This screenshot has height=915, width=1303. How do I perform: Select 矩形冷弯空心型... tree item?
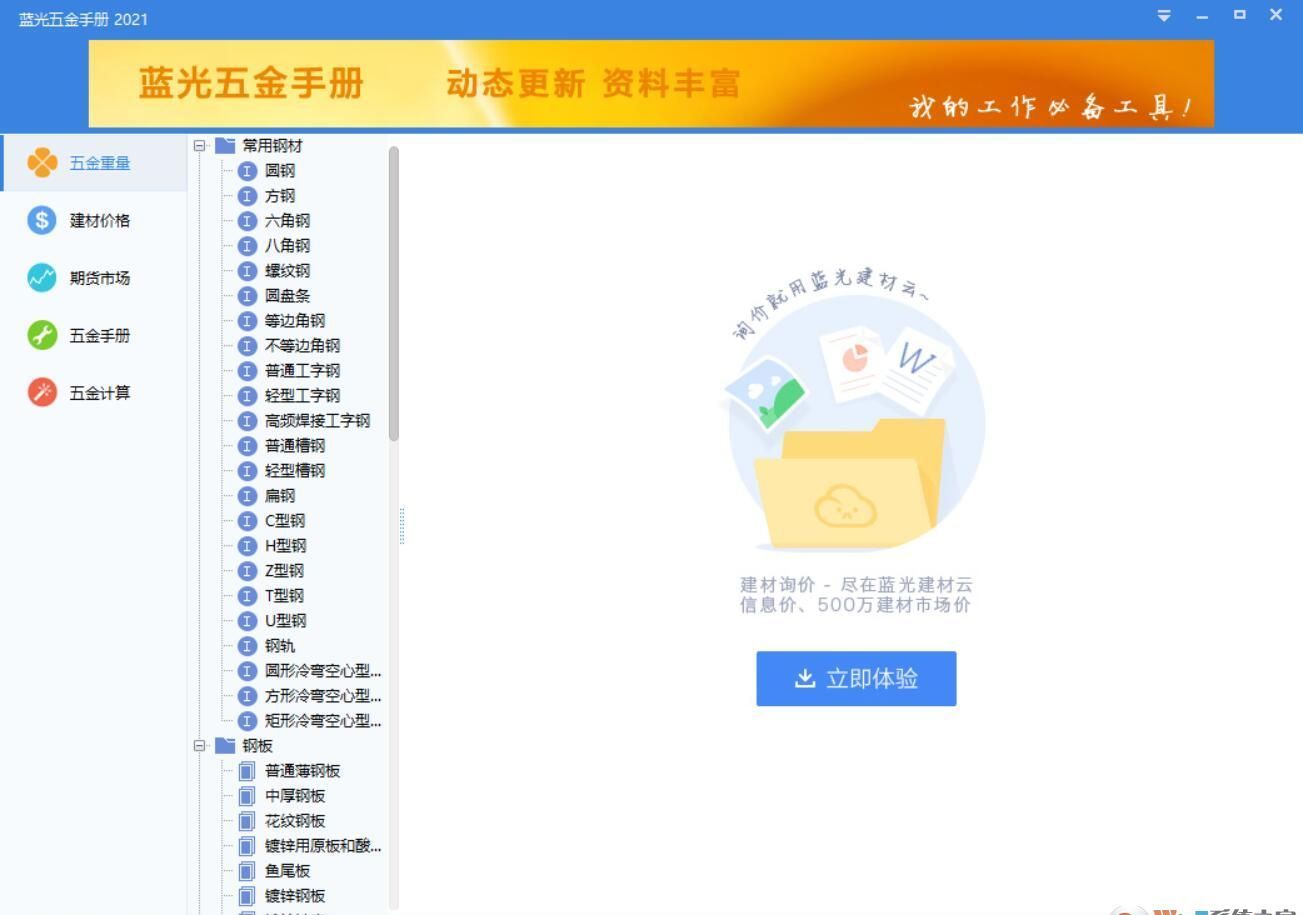pyautogui.click(x=323, y=721)
